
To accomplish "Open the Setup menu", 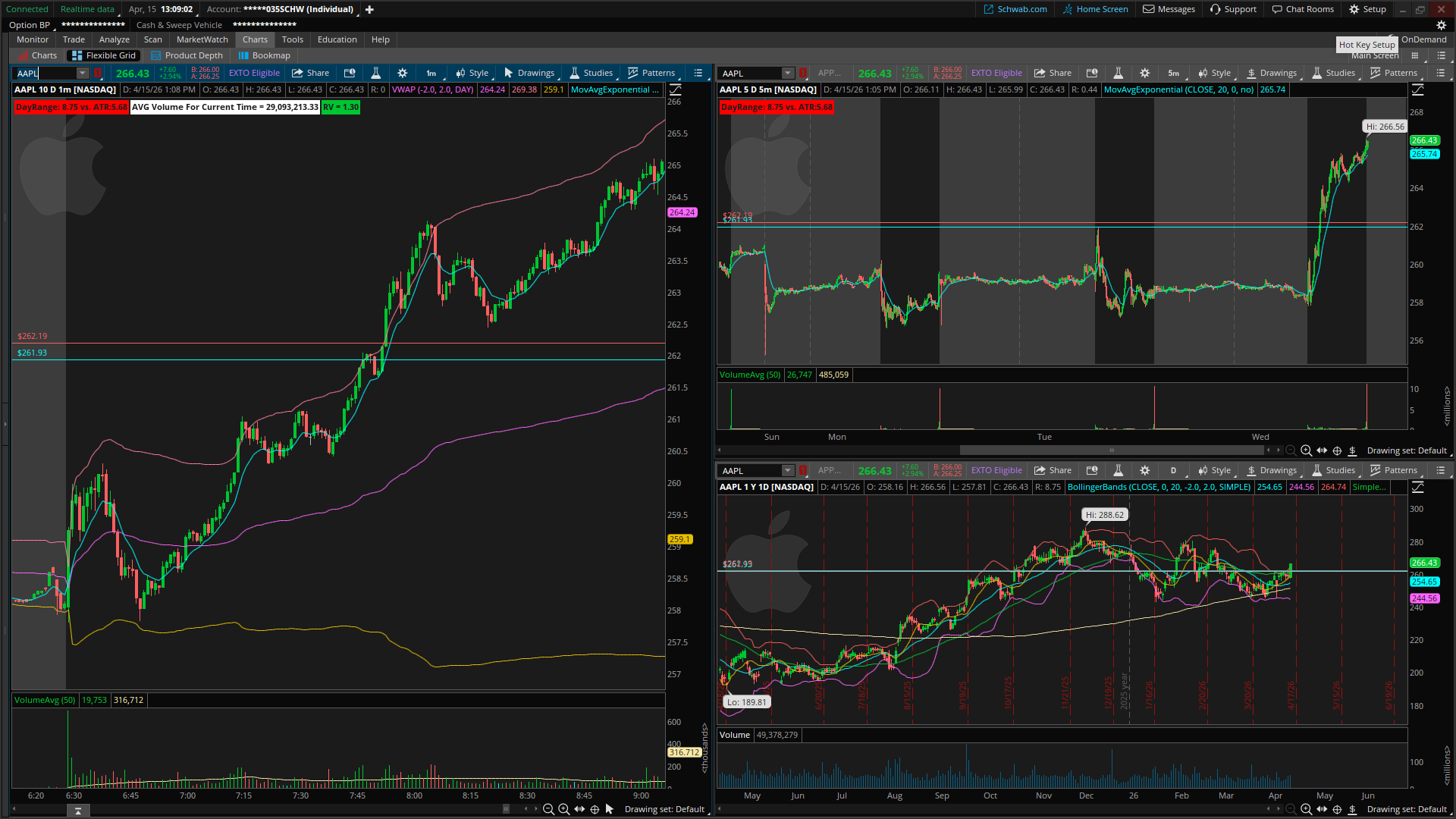I will tap(1367, 9).
